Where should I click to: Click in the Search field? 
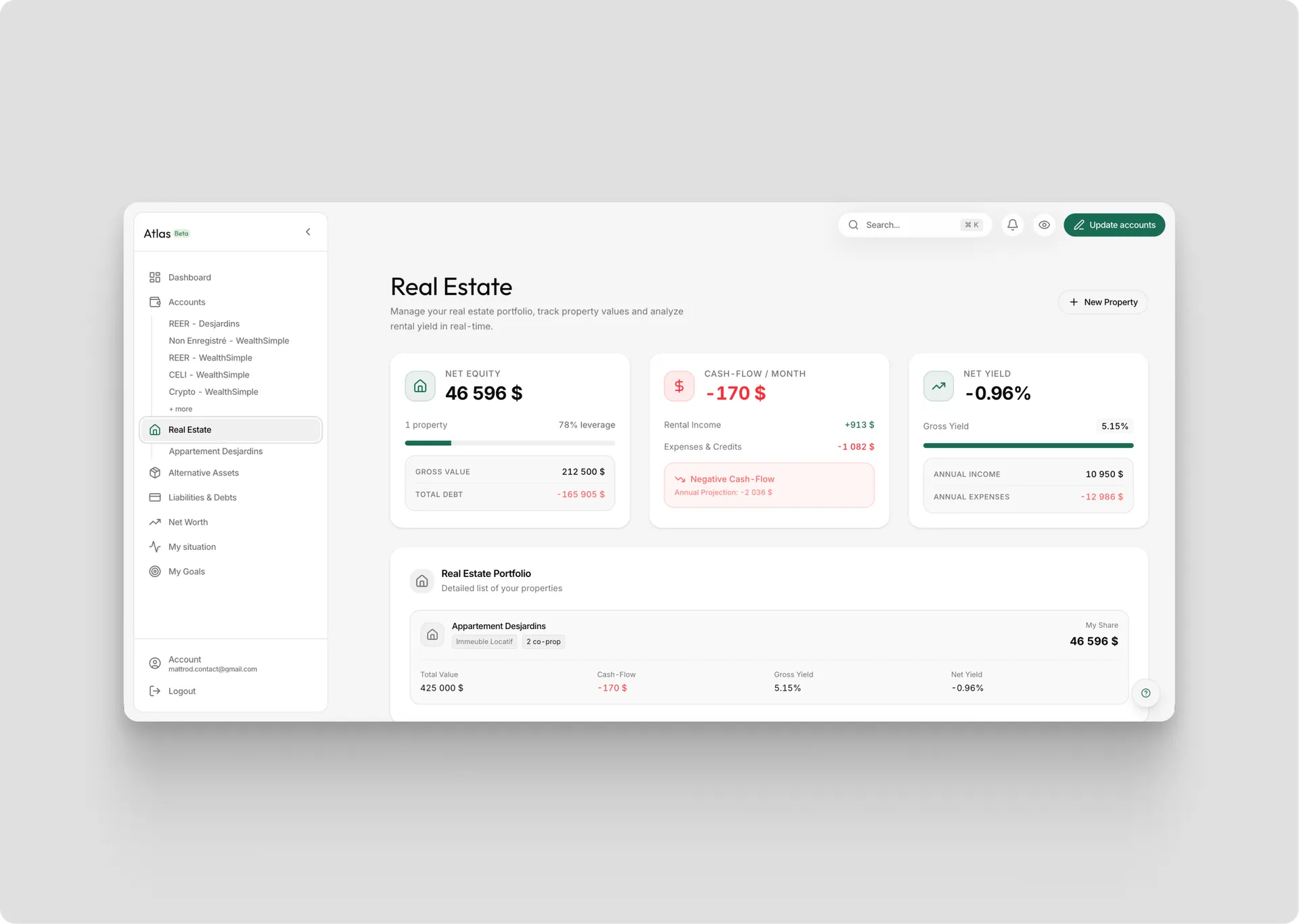click(x=915, y=225)
